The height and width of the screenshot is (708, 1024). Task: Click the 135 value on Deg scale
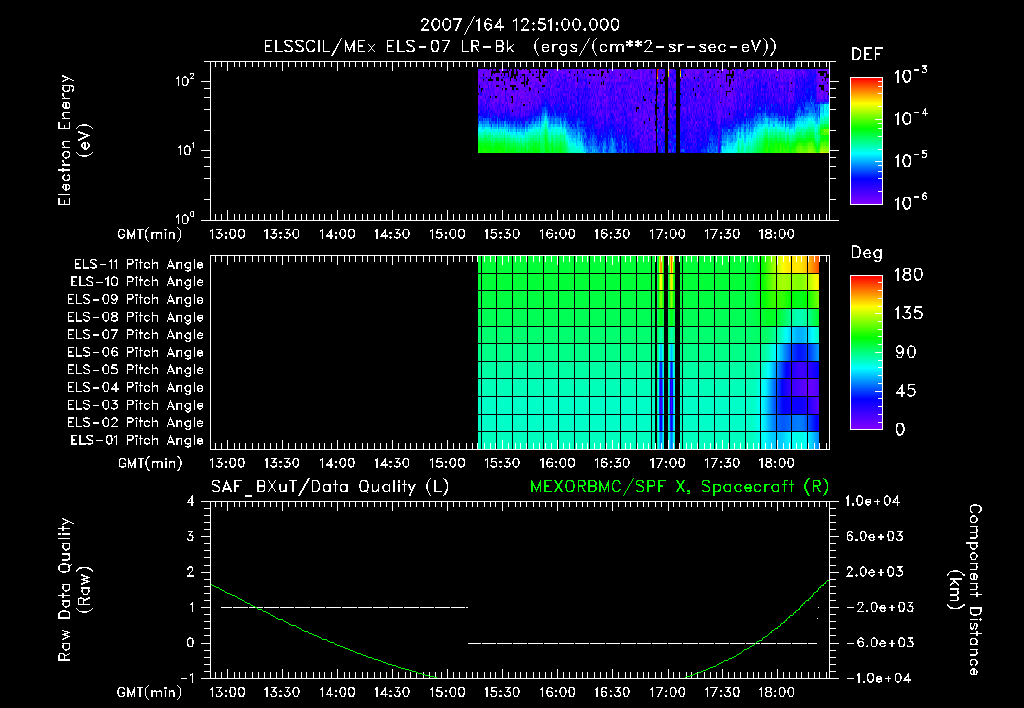[x=908, y=314]
